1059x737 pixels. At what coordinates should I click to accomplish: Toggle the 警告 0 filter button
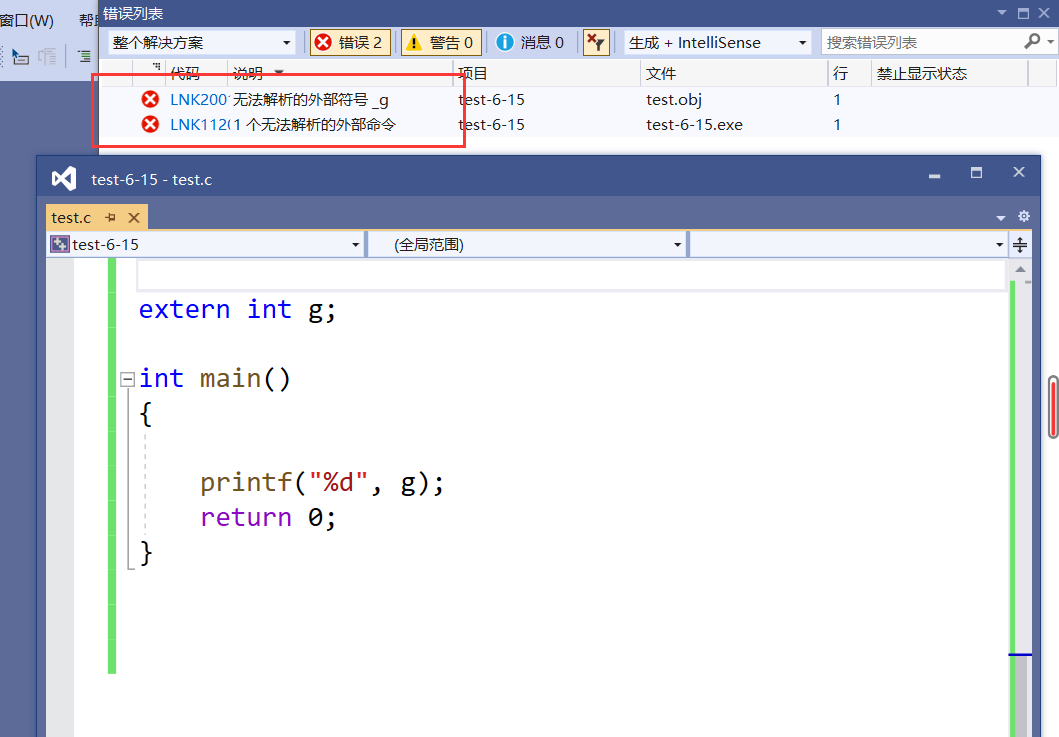point(441,43)
